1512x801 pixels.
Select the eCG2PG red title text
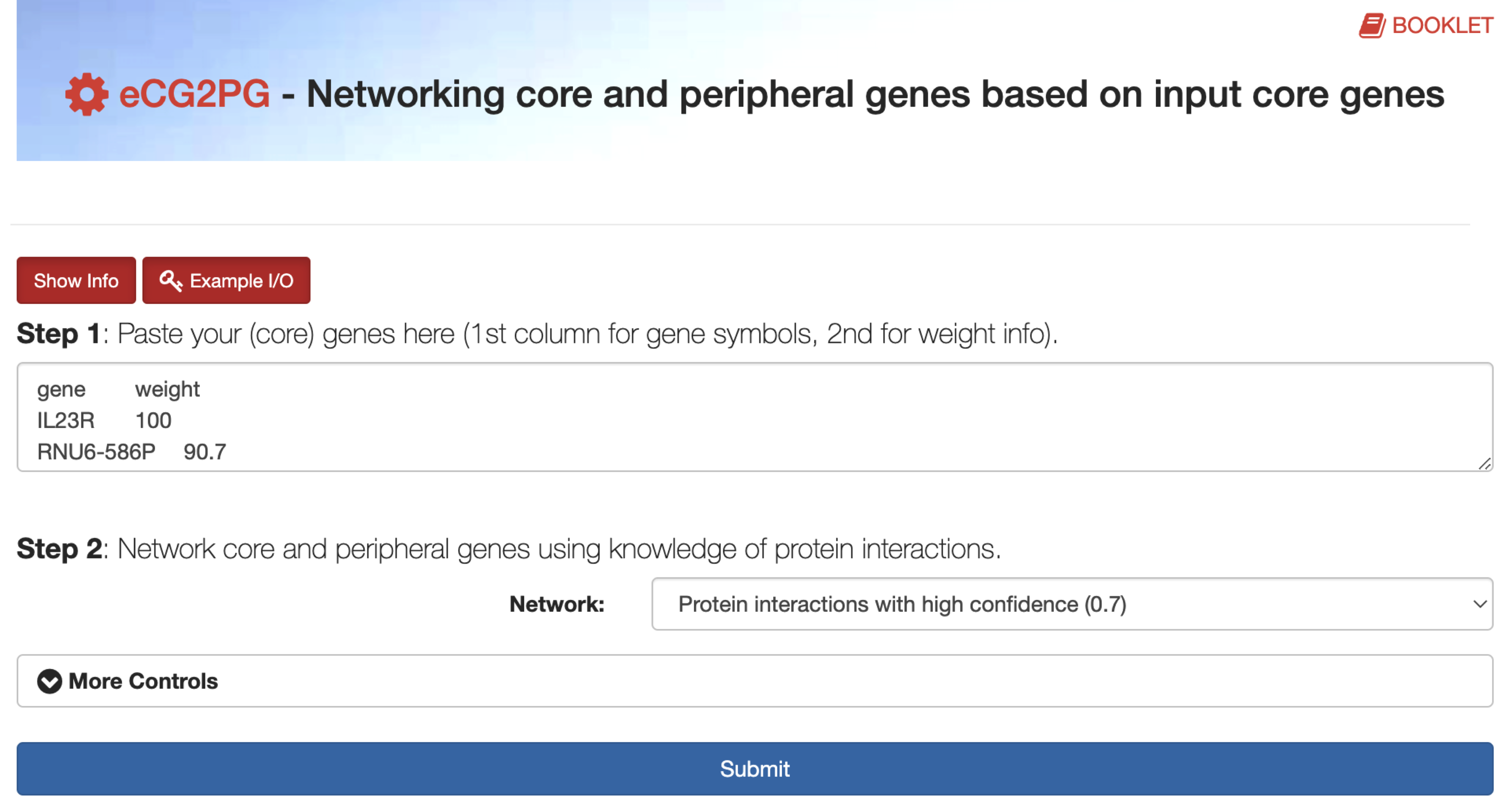click(194, 94)
